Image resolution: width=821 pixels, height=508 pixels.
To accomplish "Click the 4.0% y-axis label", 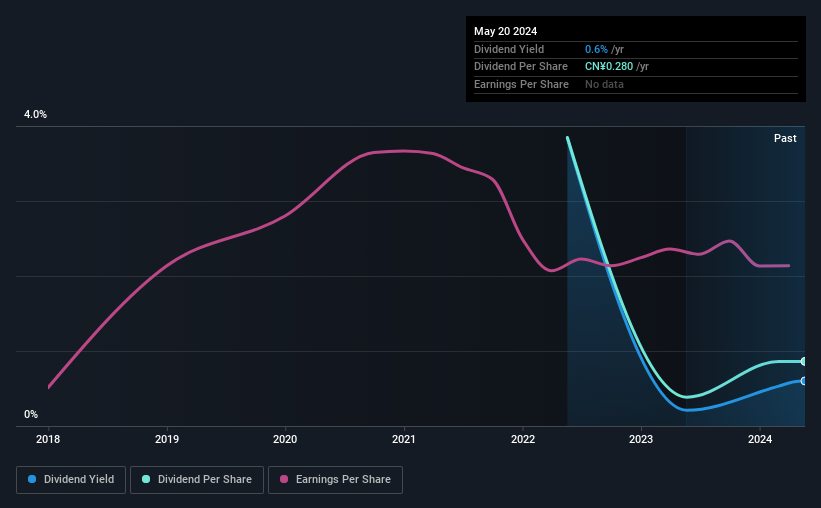I will point(35,114).
